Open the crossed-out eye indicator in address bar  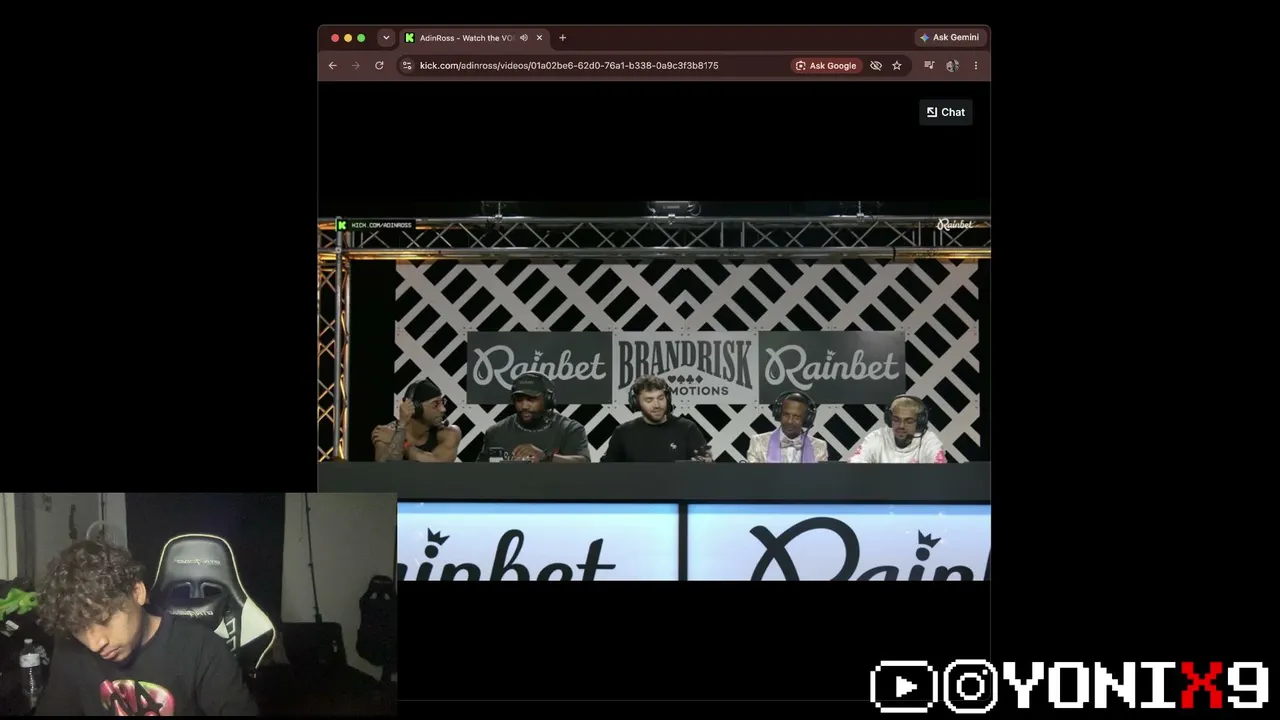coord(876,66)
